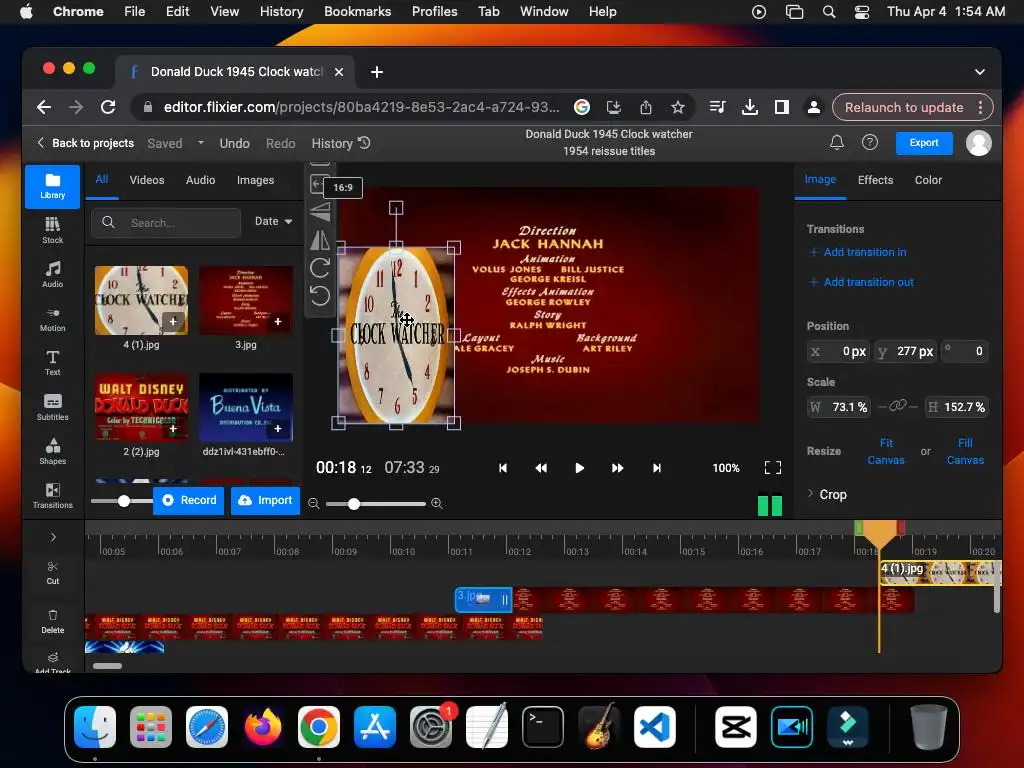This screenshot has height=768, width=1024.
Task: Enter fullscreen preview
Action: (x=773, y=468)
